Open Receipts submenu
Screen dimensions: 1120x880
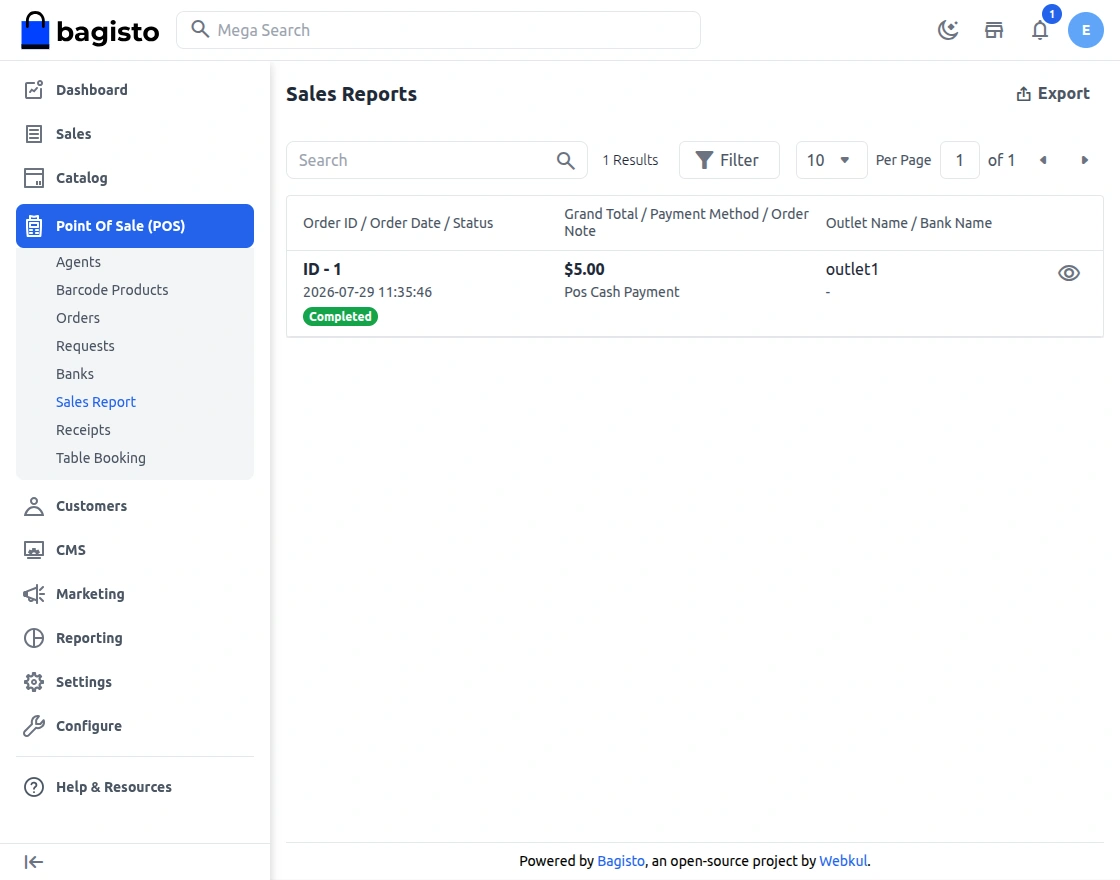[84, 430]
